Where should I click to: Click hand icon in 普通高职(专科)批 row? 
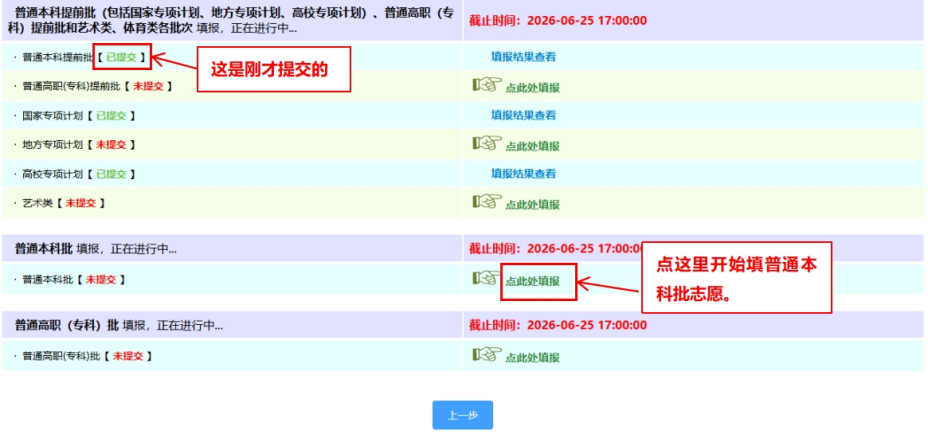click(486, 354)
